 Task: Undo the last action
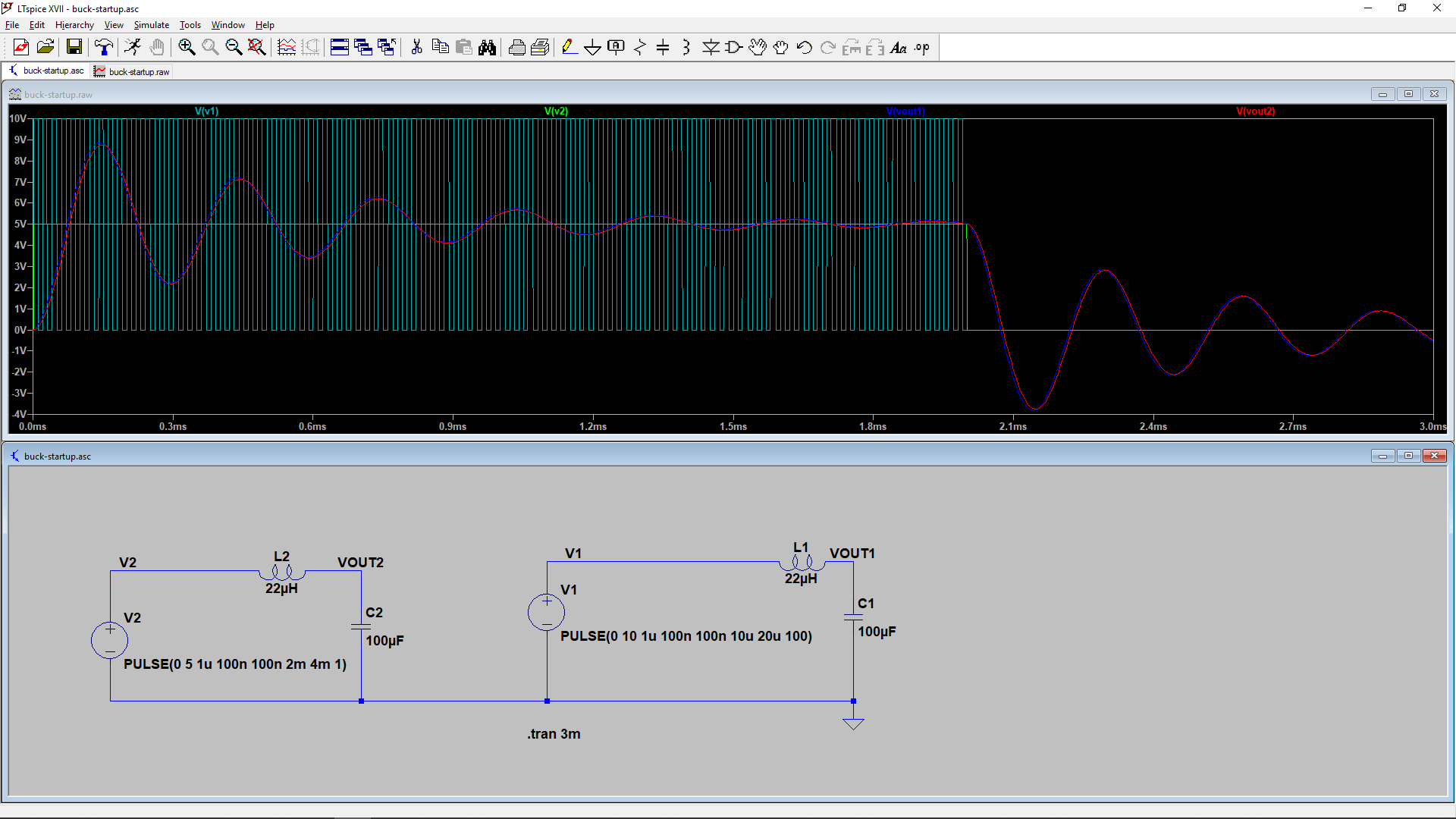(x=804, y=47)
